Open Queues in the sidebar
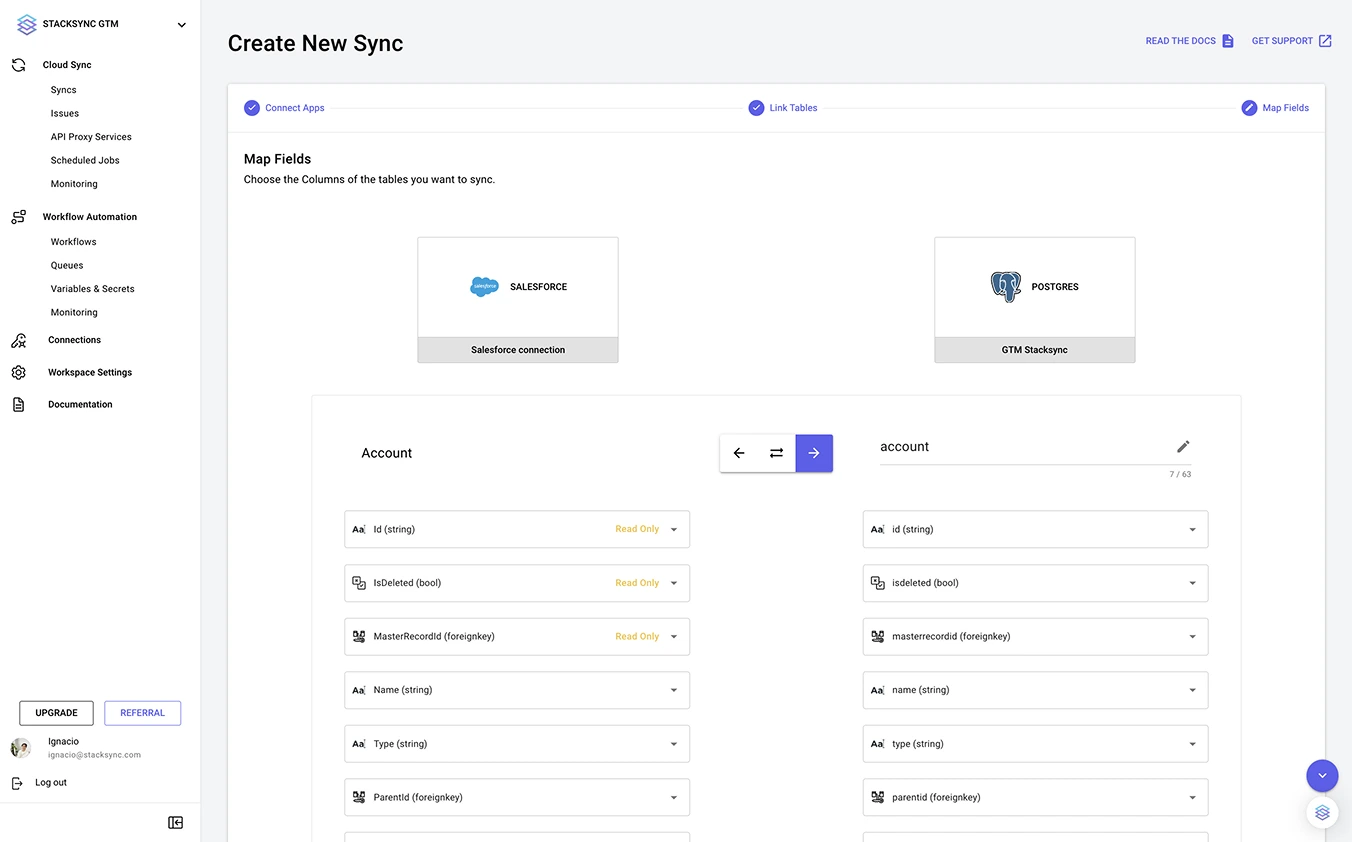This screenshot has height=842, width=1352. 67,265
